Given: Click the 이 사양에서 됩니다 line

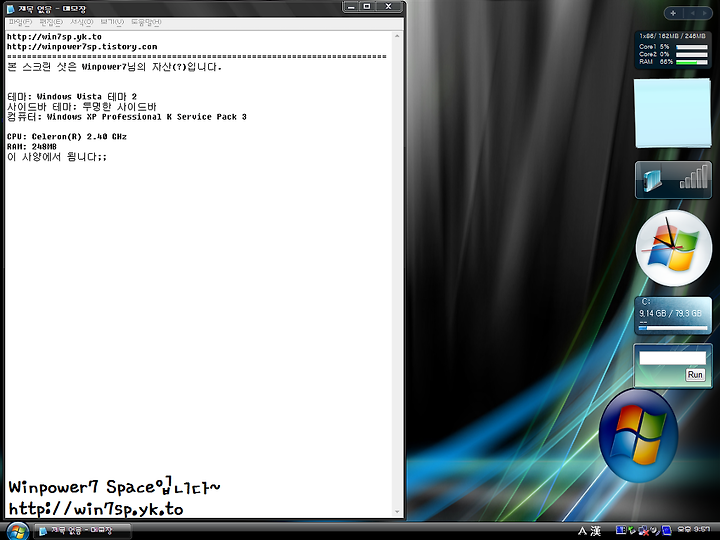Looking at the screenshot, I should 57,157.
